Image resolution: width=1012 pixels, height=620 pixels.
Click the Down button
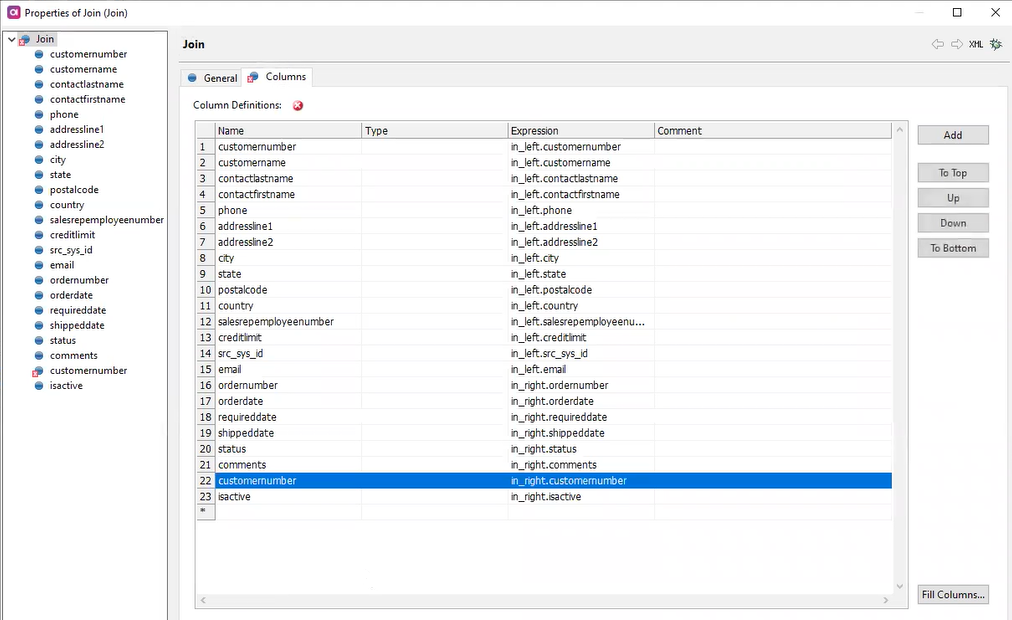click(951, 222)
